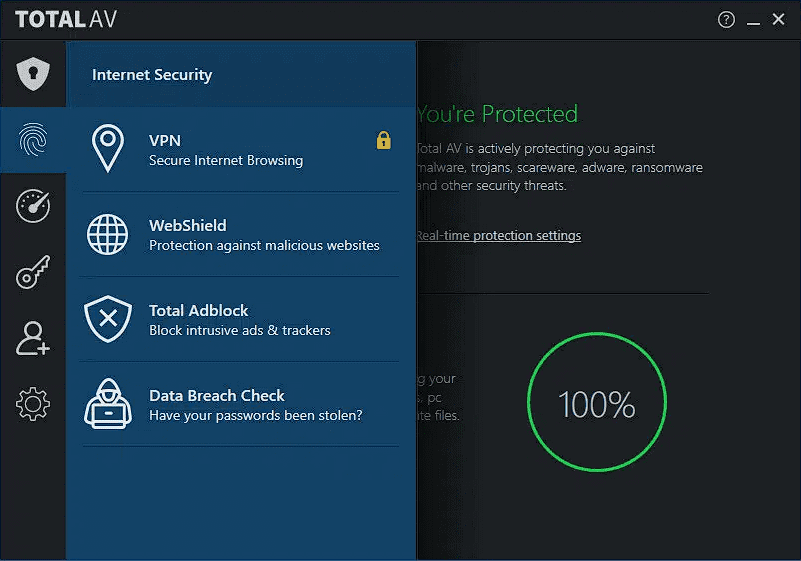Select the fingerprint Internet Security sidebar icon
Screen dimensions: 801x561
tap(33, 139)
